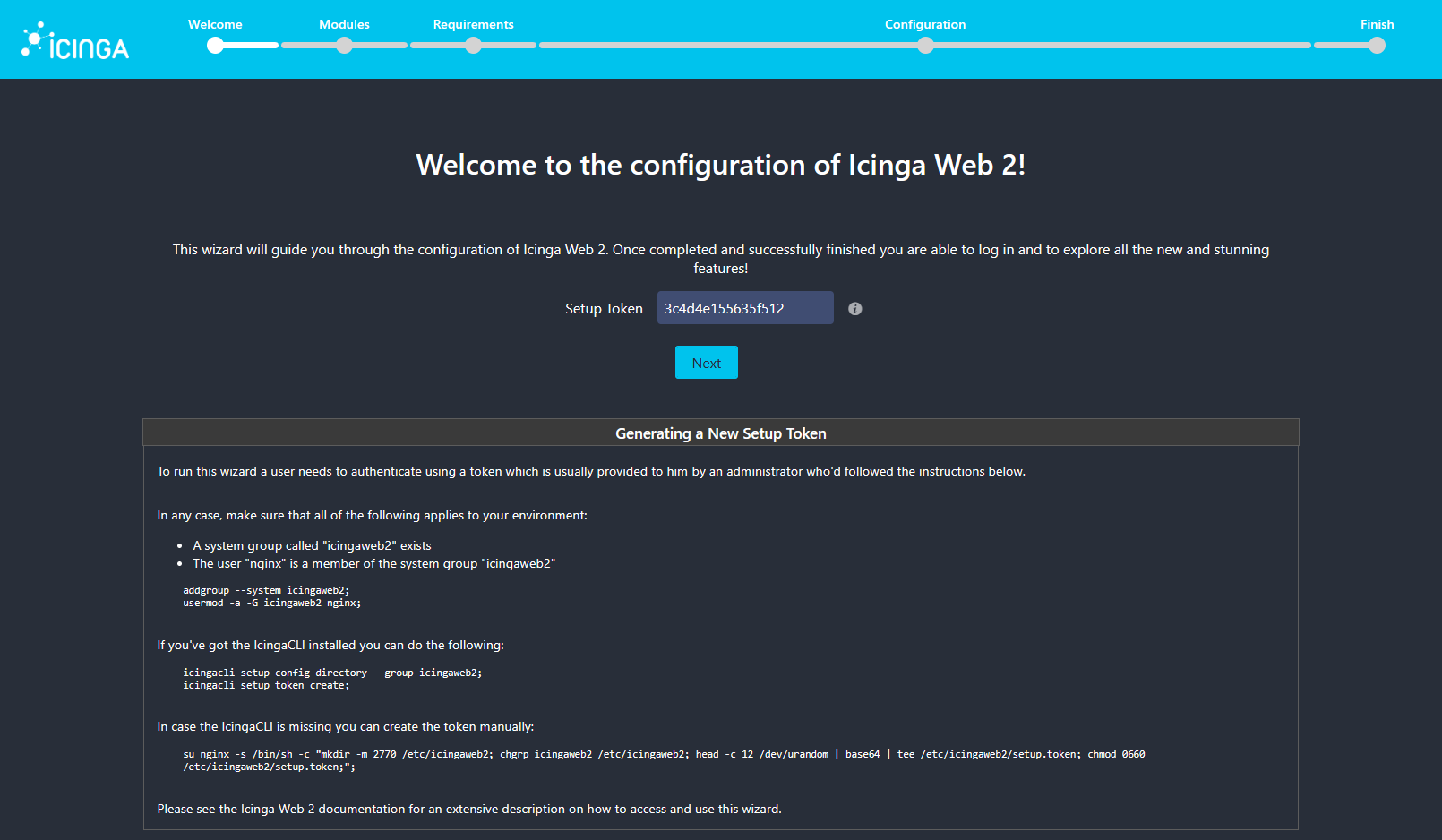Viewport: 1442px width, 840px height.
Task: Select the Welcome step circle
Action: (x=215, y=45)
